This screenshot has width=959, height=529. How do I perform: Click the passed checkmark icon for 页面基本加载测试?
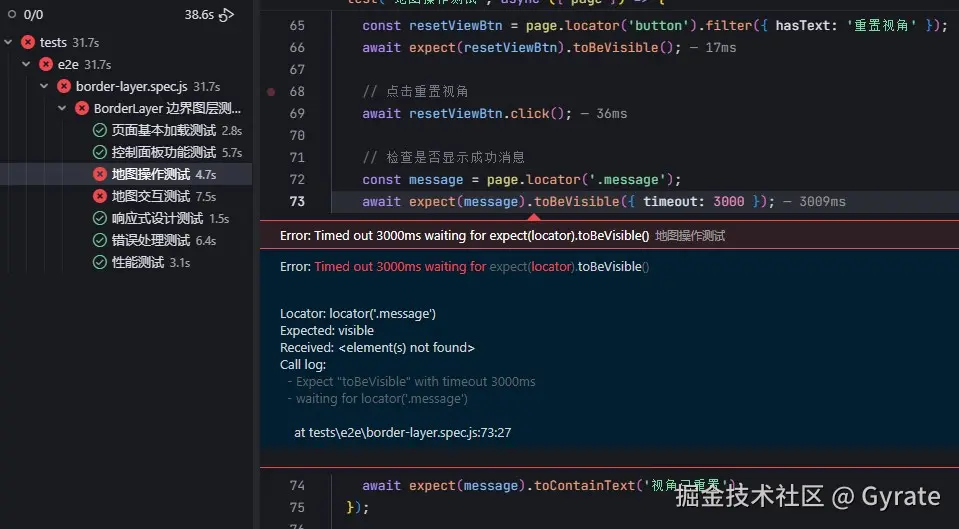pyautogui.click(x=99, y=131)
